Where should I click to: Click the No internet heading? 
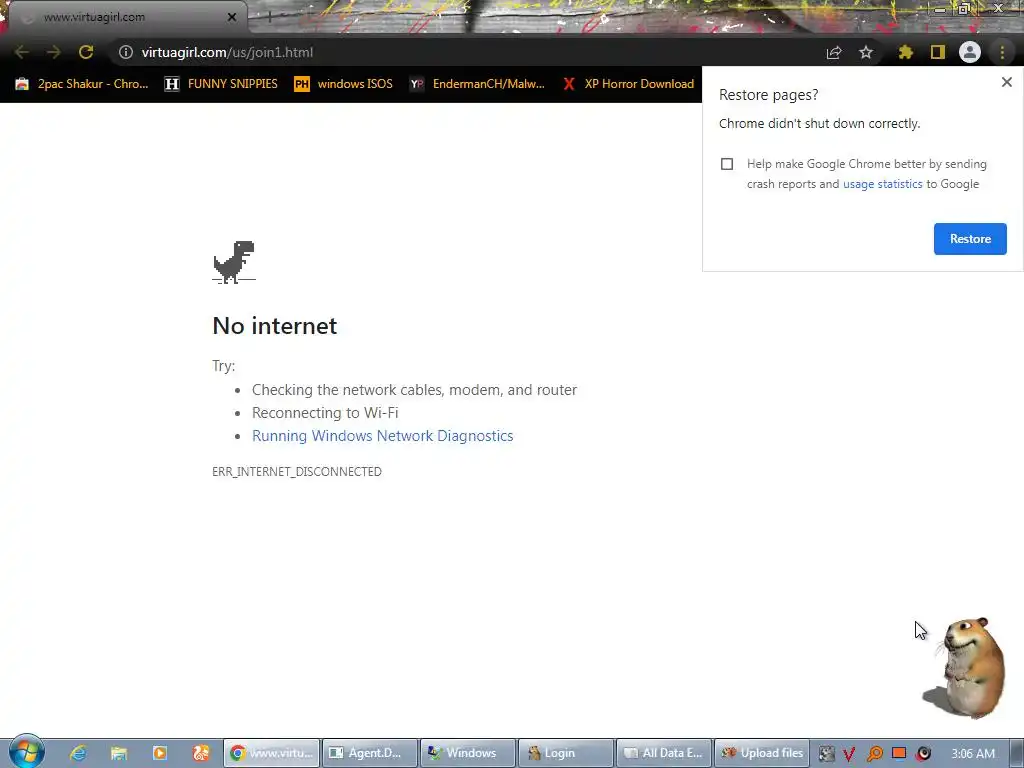pos(274,326)
